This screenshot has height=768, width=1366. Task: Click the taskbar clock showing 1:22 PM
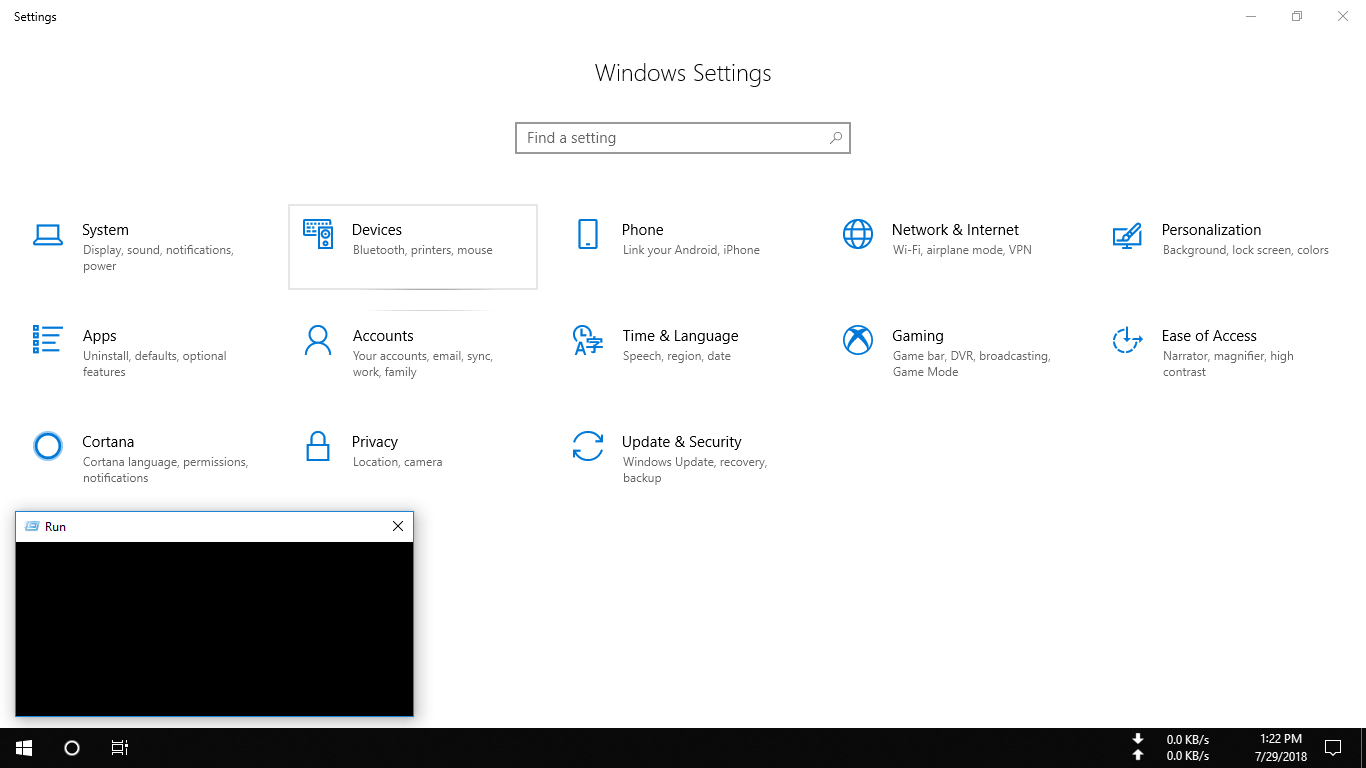pyautogui.click(x=1279, y=740)
